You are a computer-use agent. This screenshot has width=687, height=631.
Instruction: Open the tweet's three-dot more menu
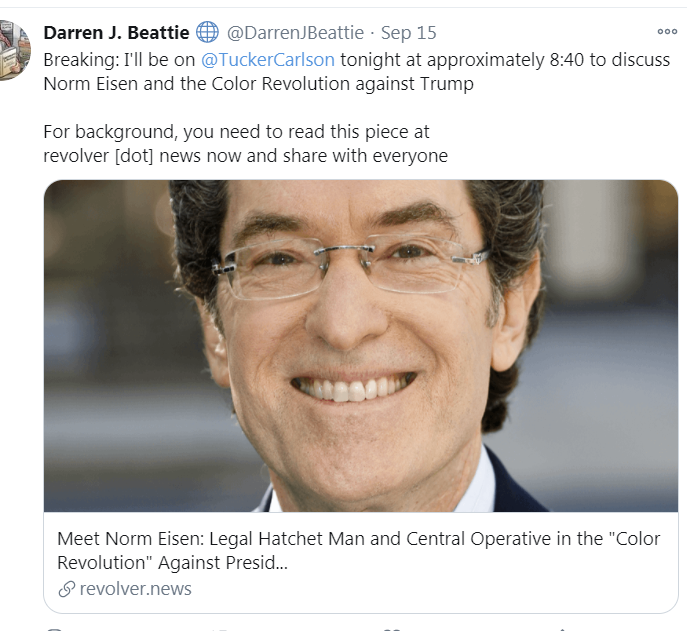pos(667,32)
